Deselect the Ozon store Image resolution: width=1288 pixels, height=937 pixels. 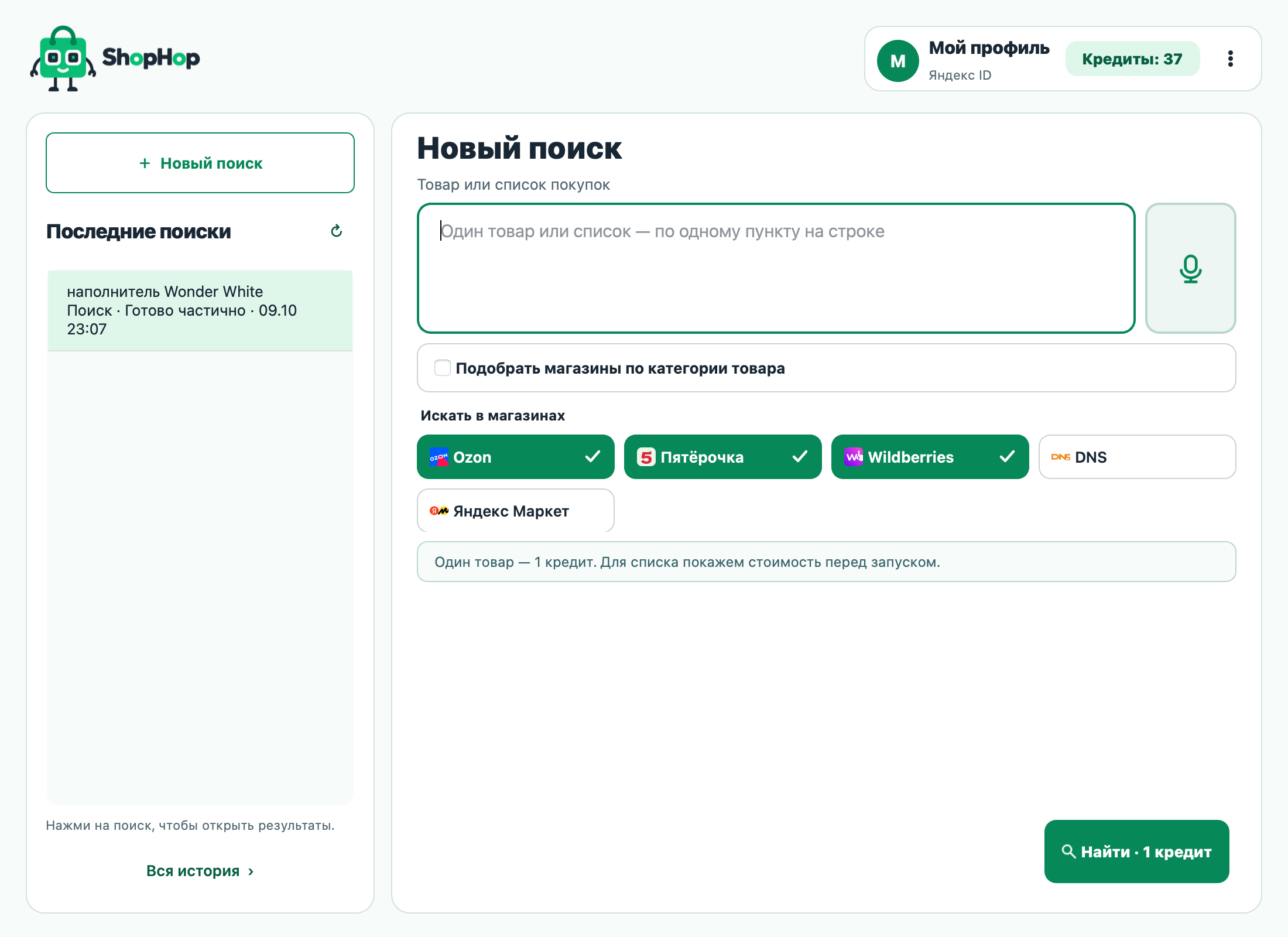[515, 457]
